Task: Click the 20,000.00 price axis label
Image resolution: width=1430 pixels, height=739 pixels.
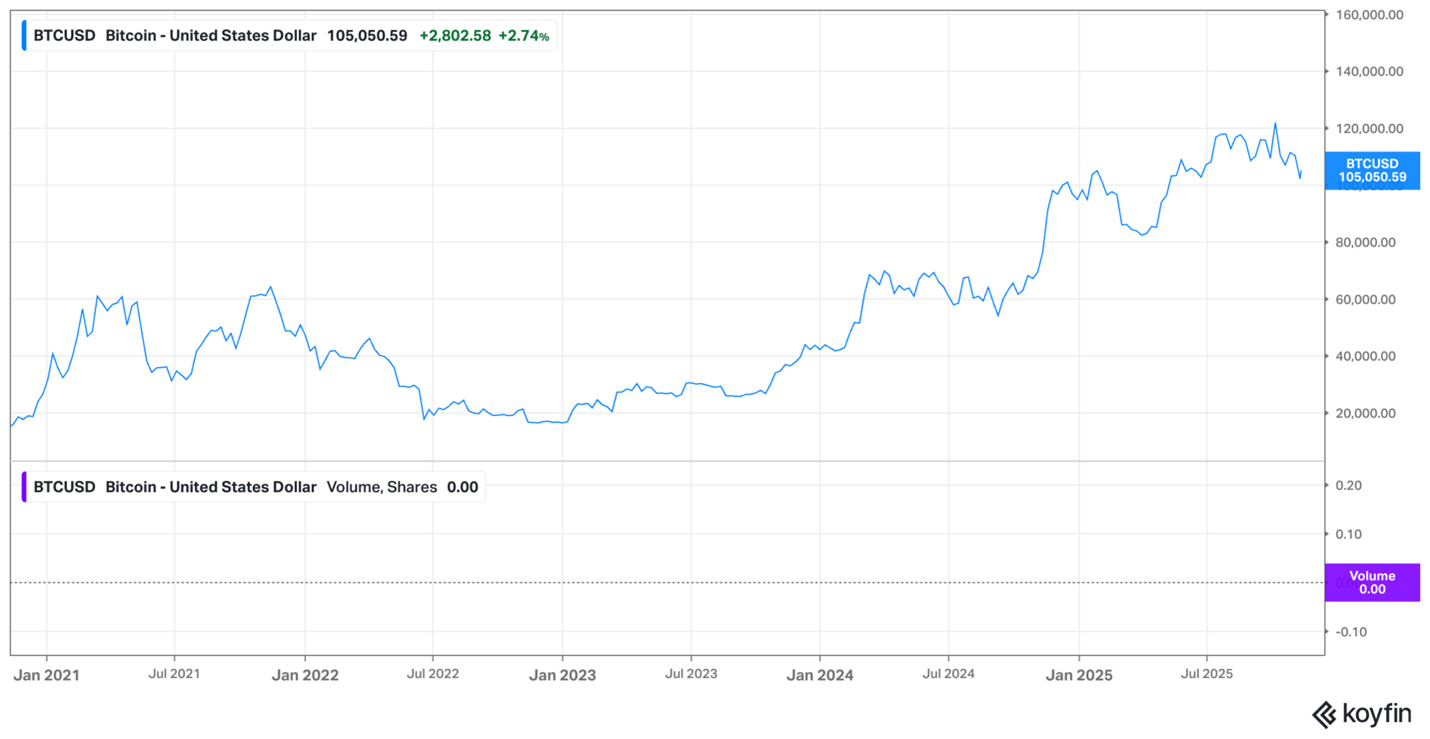Action: point(1364,414)
